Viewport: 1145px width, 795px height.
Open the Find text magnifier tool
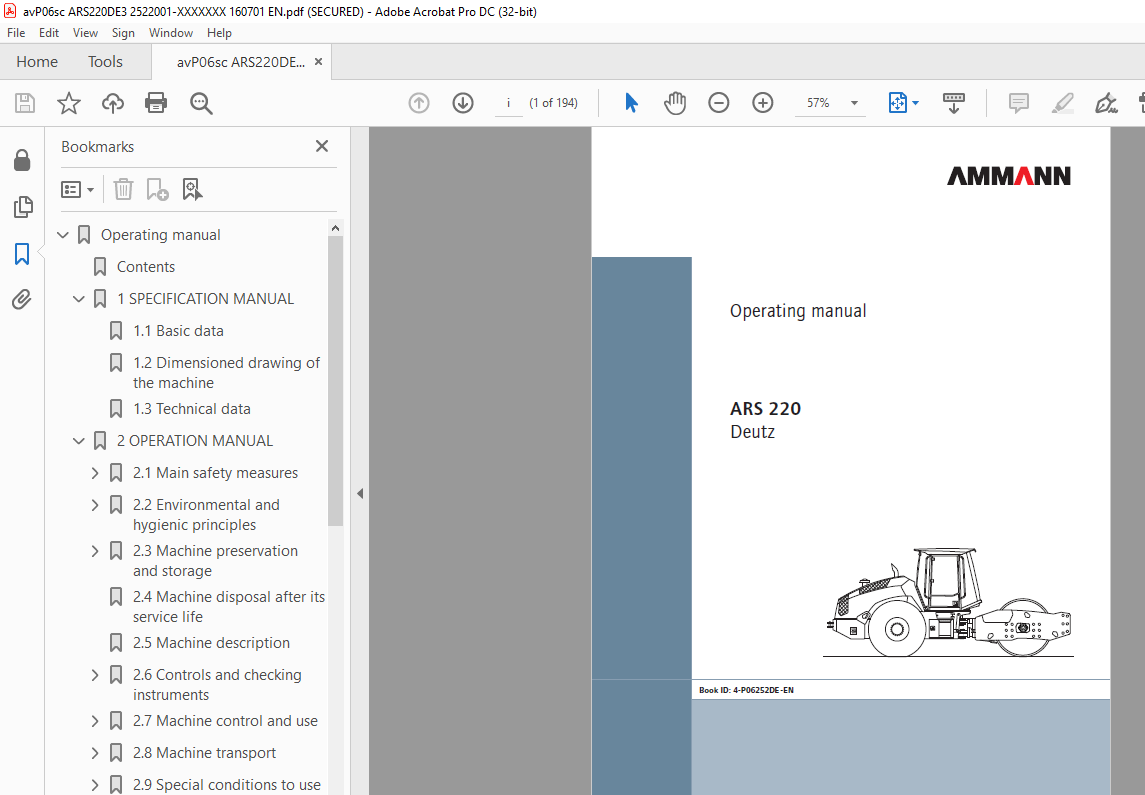pos(201,103)
